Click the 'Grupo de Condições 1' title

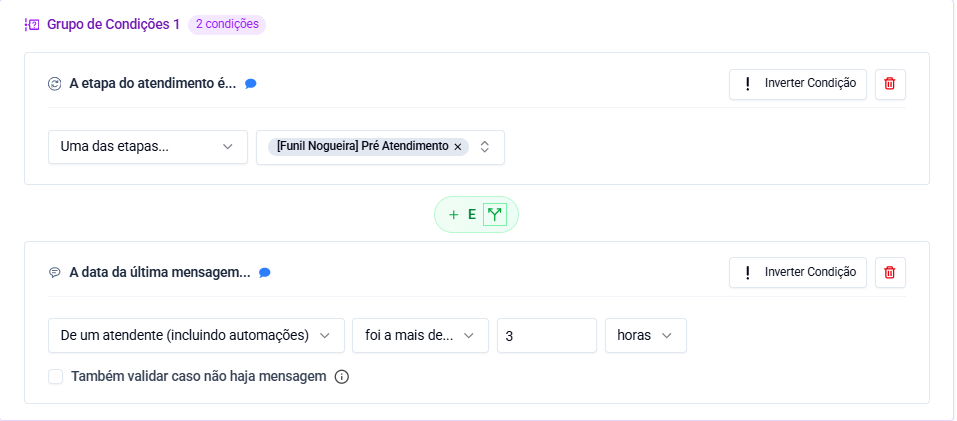(113, 25)
